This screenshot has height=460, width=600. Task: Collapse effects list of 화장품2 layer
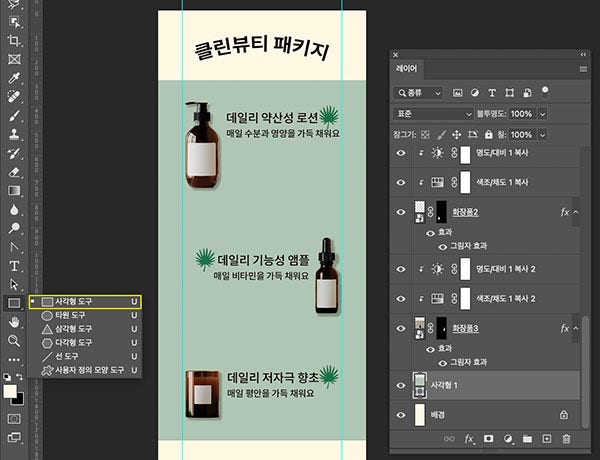[576, 212]
